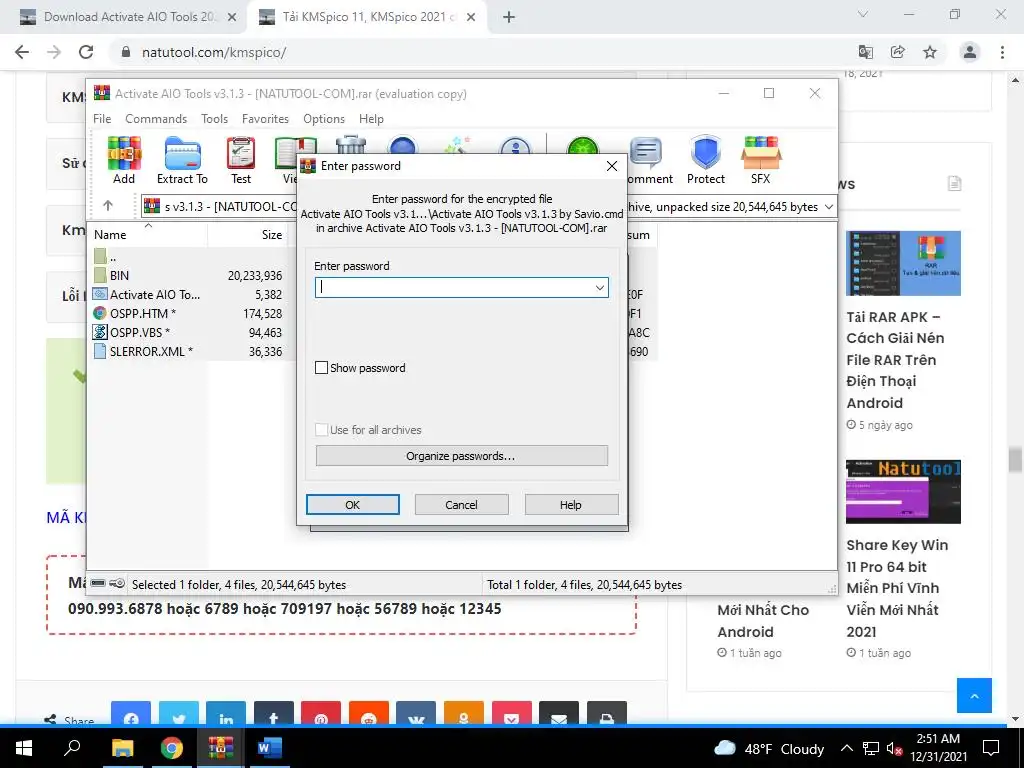1024x768 pixels.
Task: Close the Enter password dialog
Action: 612,166
